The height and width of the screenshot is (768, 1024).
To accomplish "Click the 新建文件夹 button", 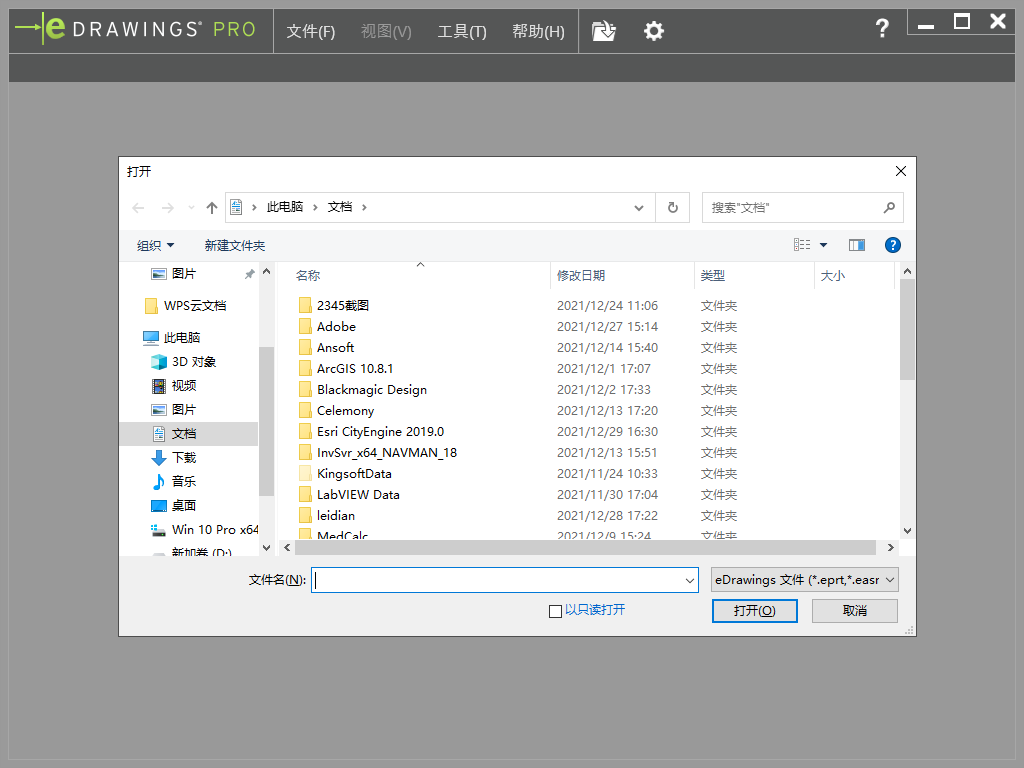I will (234, 246).
